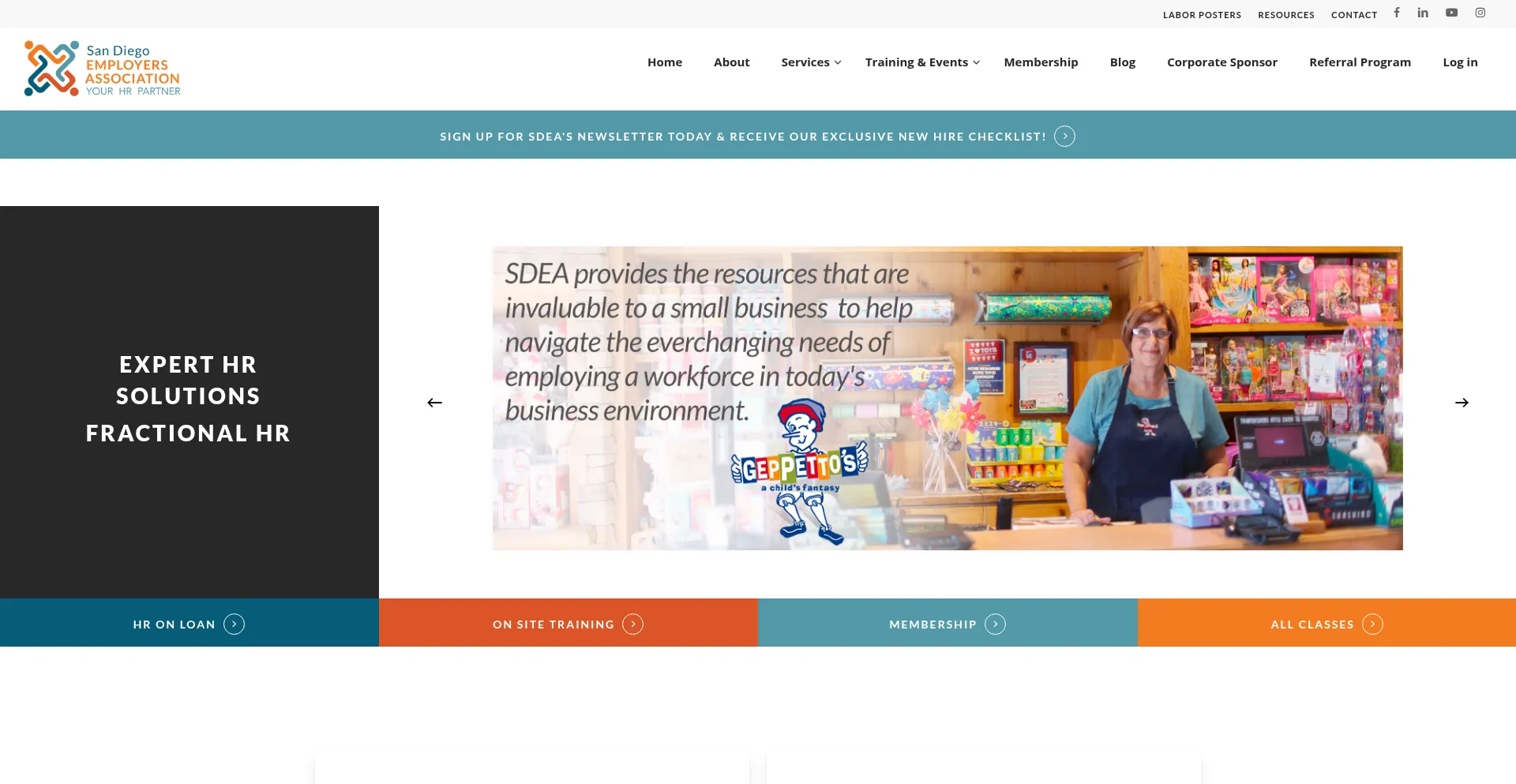Screen dimensions: 1516x784
Task: Expand the Services dropdown menu
Action: pyautogui.click(x=811, y=62)
